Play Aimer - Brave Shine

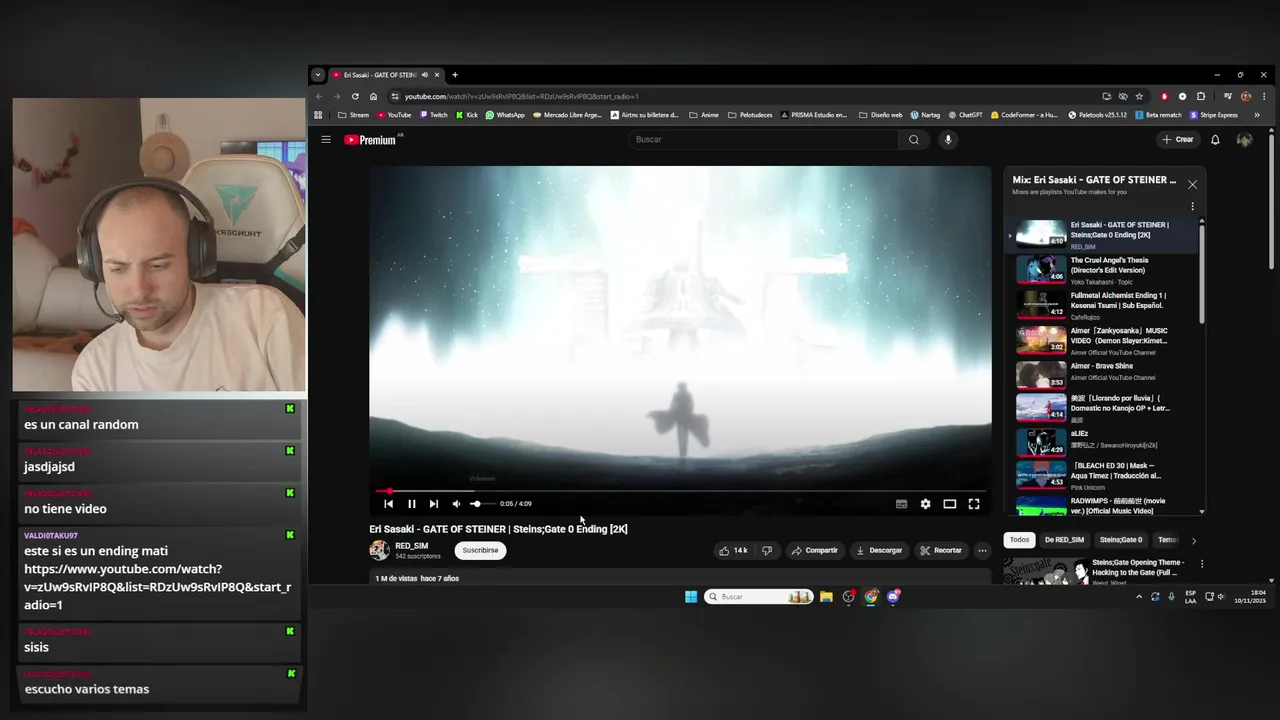(x=1104, y=375)
